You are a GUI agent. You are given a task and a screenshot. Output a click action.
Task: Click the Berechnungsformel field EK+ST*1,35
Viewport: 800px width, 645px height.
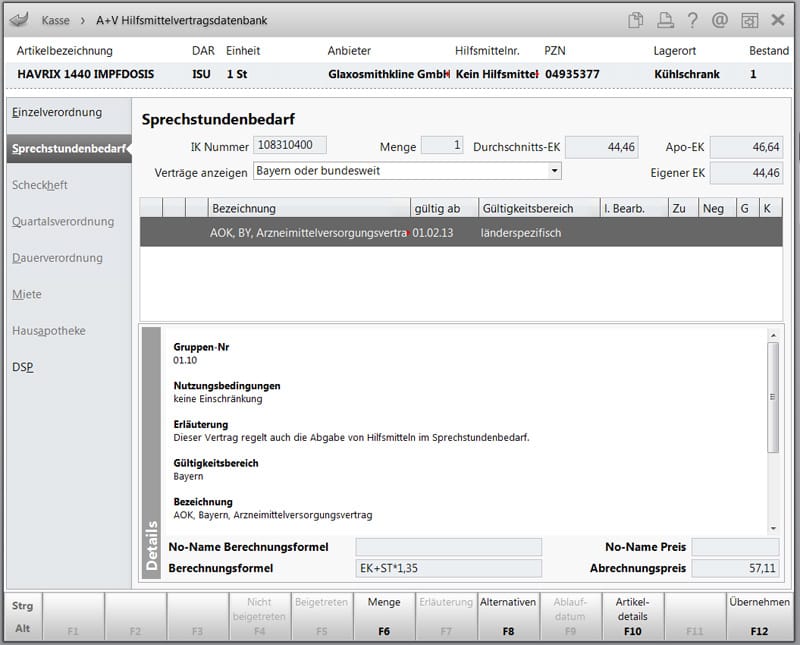click(x=448, y=568)
